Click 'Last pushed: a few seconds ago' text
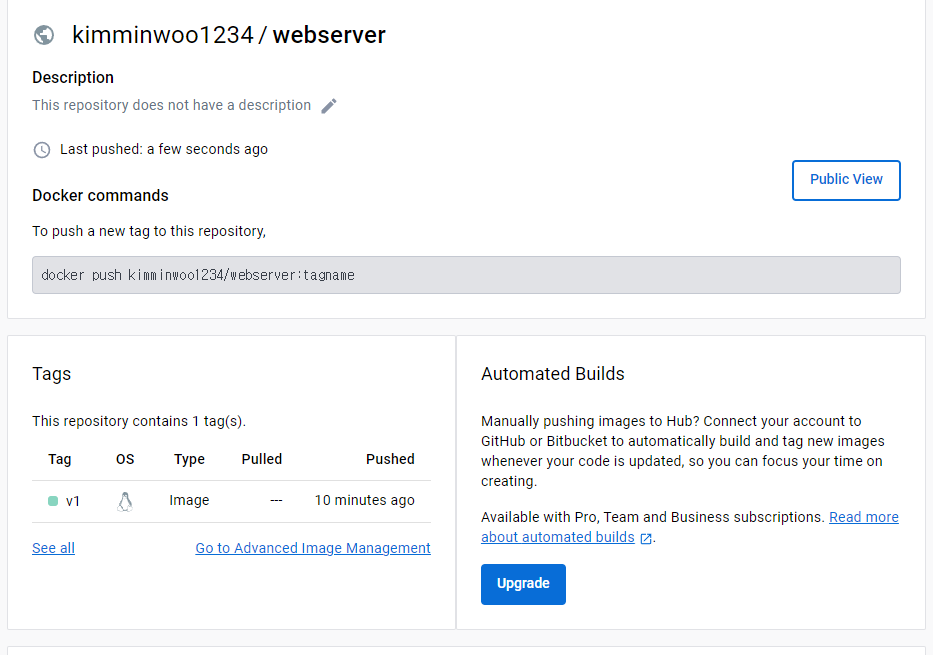This screenshot has height=655, width=933. (164, 149)
